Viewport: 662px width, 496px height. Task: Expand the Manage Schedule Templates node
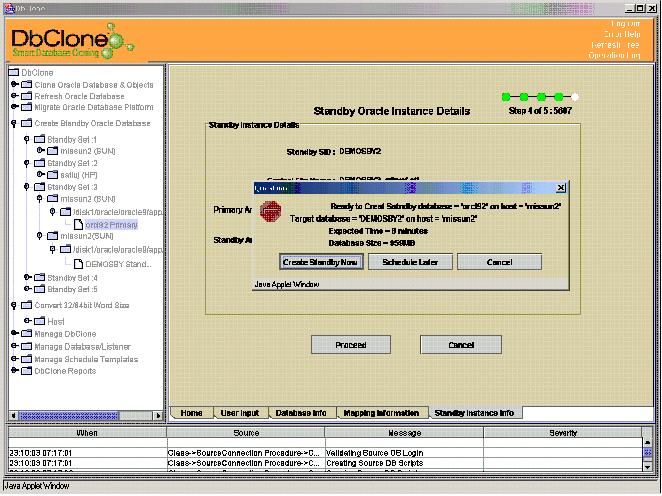15,359
